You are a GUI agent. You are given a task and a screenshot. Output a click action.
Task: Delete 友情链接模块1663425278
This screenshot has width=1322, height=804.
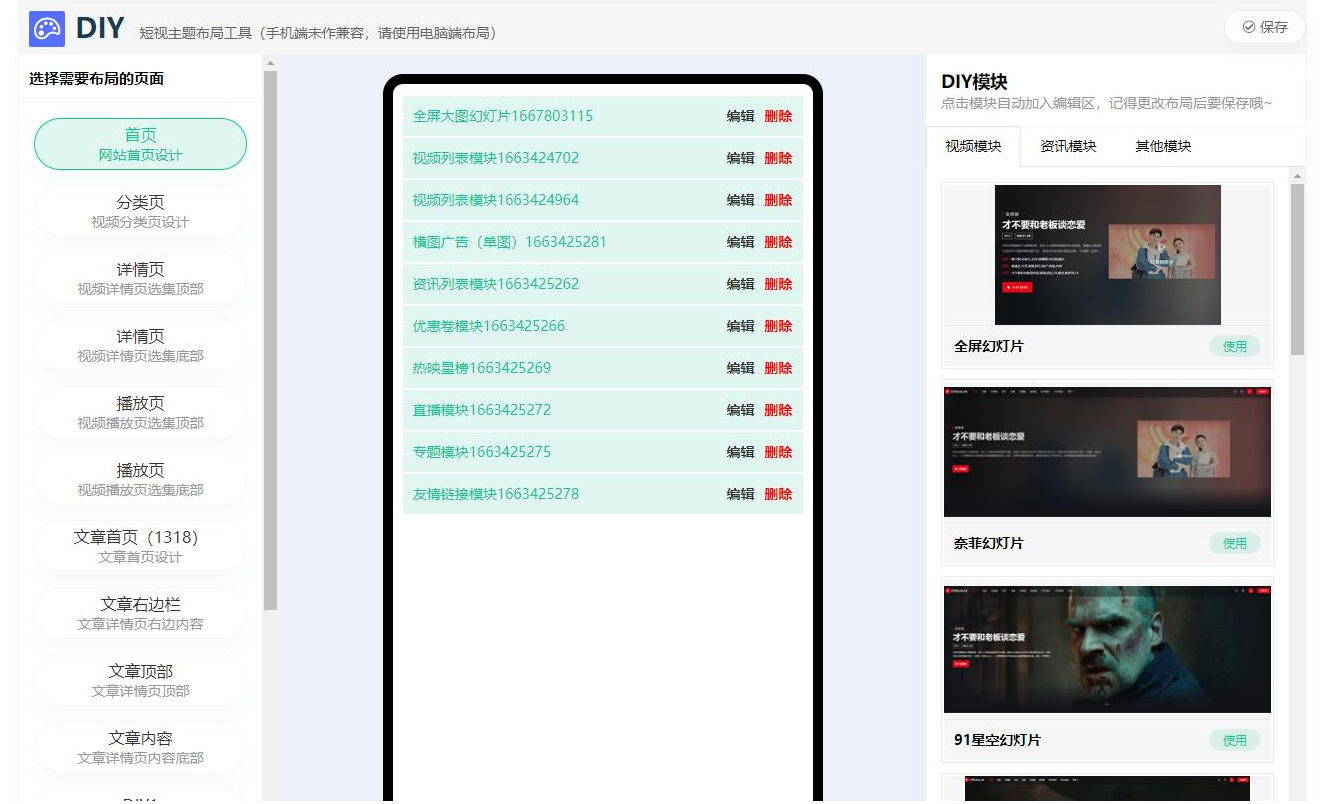(x=778, y=494)
